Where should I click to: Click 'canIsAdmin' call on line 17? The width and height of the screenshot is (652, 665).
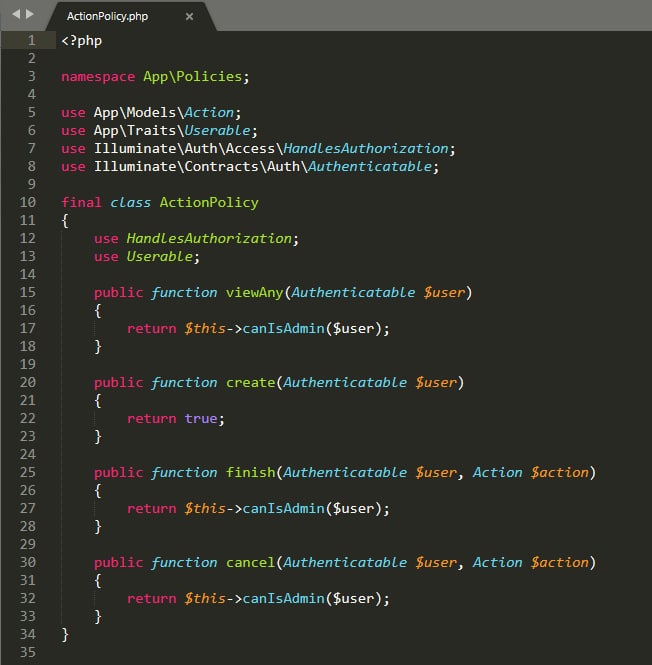tap(283, 329)
